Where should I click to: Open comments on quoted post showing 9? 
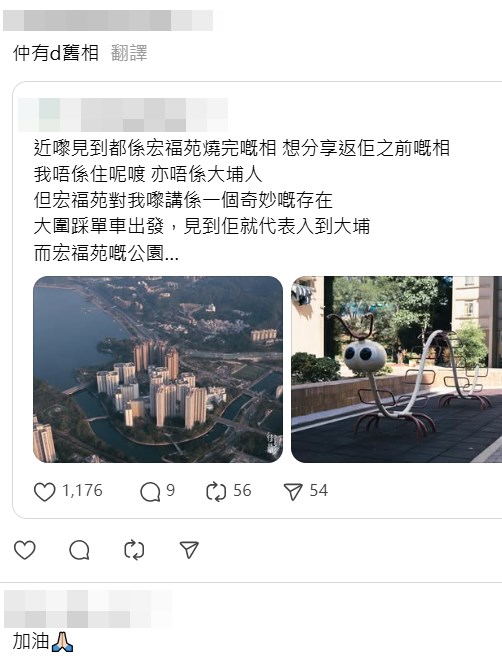tap(150, 491)
